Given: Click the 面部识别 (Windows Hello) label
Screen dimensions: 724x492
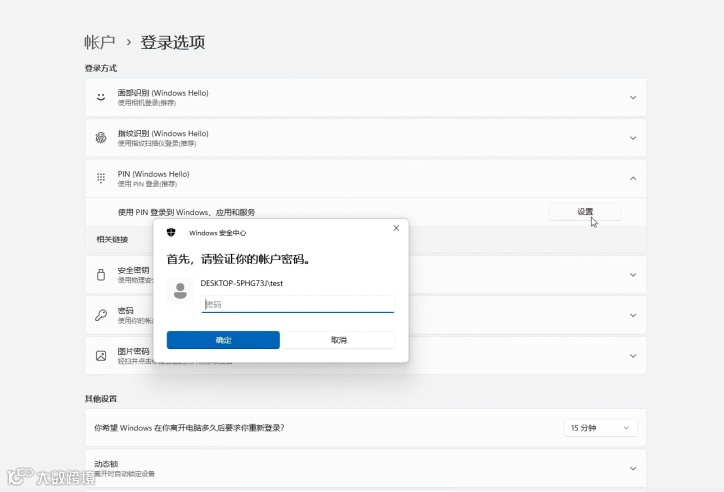Looking at the screenshot, I should click(163, 93).
